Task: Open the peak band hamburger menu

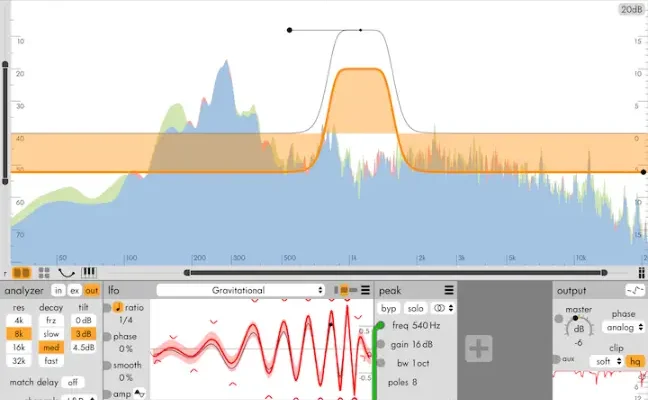Action: tap(449, 290)
